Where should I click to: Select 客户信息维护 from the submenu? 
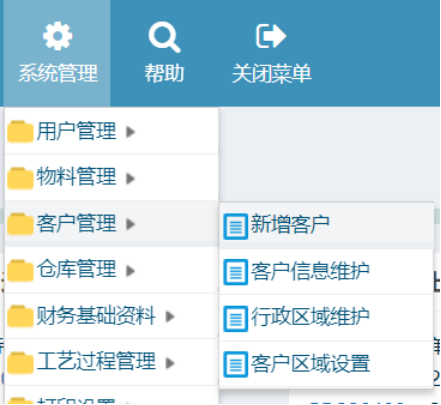tap(326, 272)
